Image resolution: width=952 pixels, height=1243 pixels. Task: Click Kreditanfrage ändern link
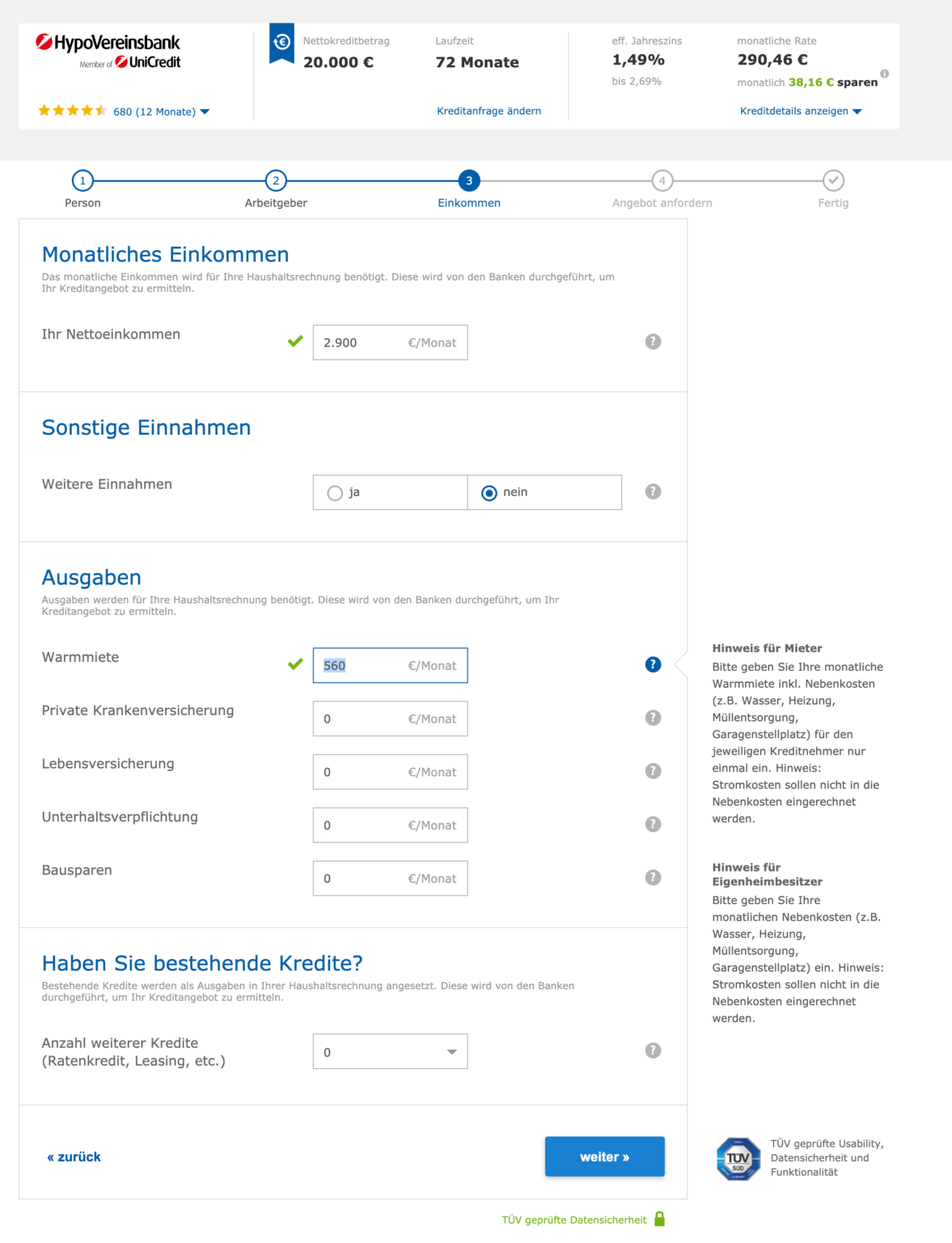[x=489, y=111]
